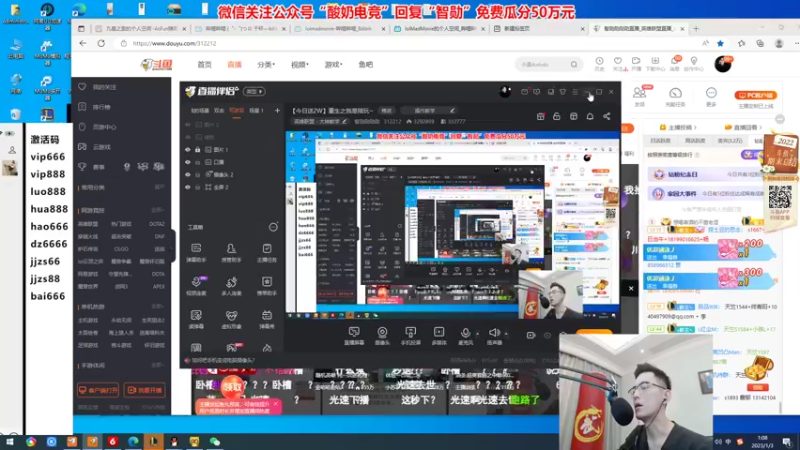
Task: Open 弹幕助手 tool in 直播伴侣 toolbox
Action: pyautogui.click(x=196, y=253)
